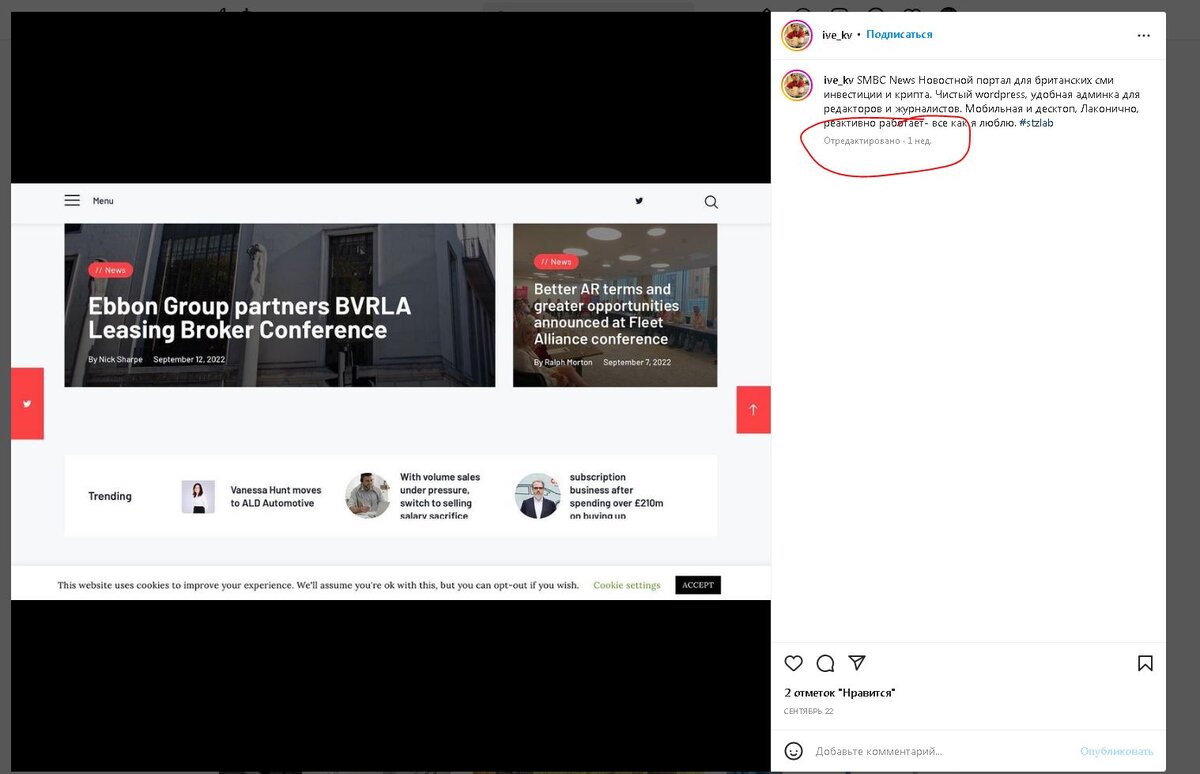Viewport: 1200px width, 774px height.
Task: Click Vanessa Hunt article thumbnail
Action: pyautogui.click(x=198, y=497)
